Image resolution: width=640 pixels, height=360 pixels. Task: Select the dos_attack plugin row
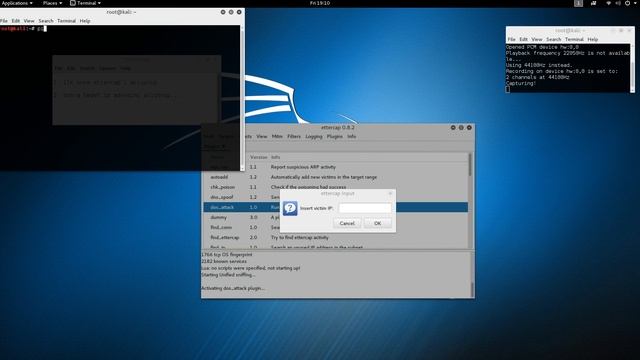click(336, 207)
